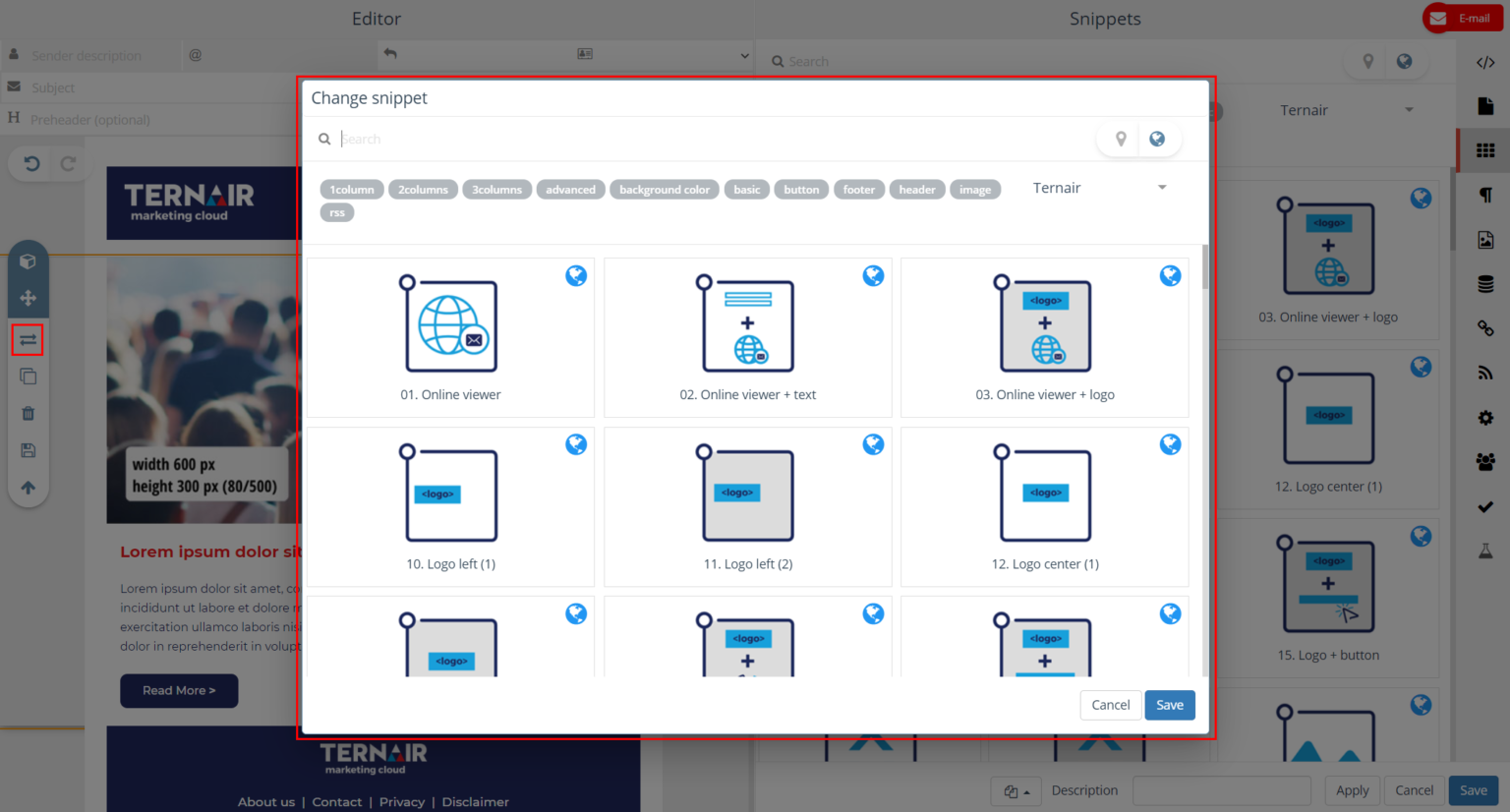Click the pin filter icon in Snippets panel
The height and width of the screenshot is (812, 1510).
[1367, 61]
